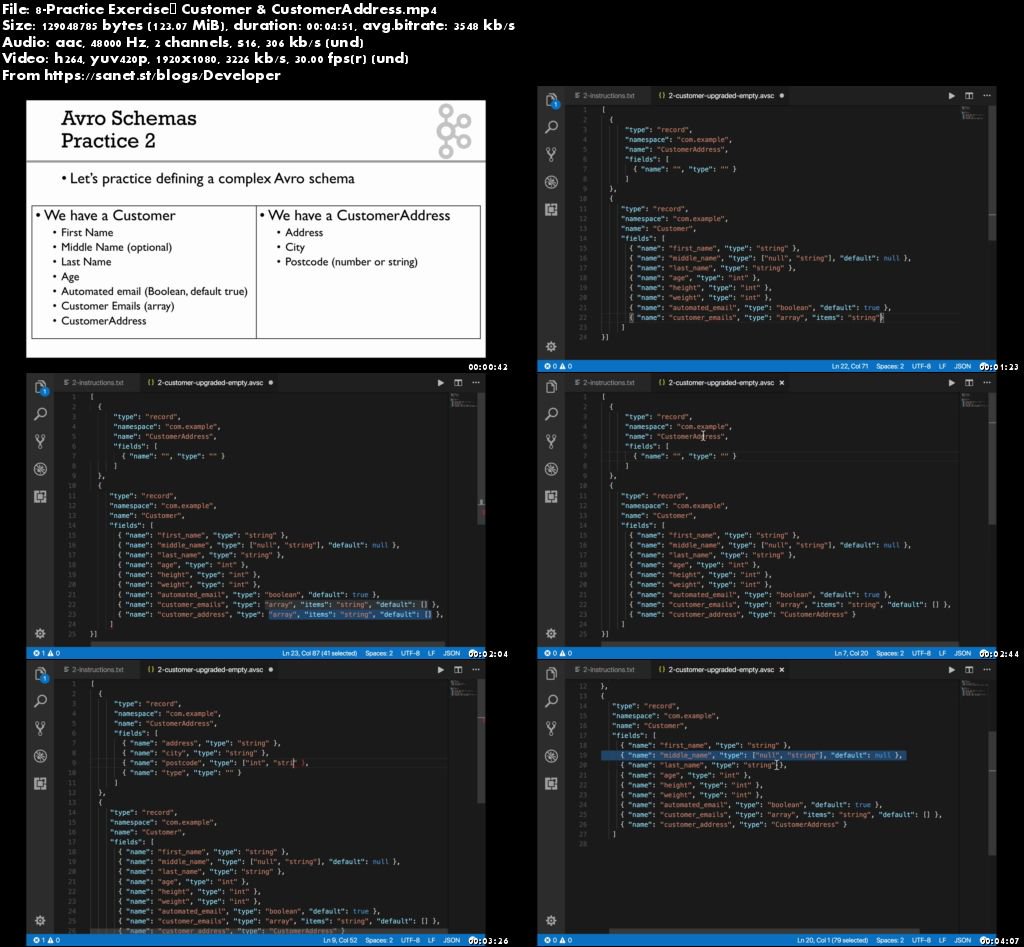Split editor icon in the 00:01:23 frame
Viewport: 1024px width, 947px height.
pos(969,95)
